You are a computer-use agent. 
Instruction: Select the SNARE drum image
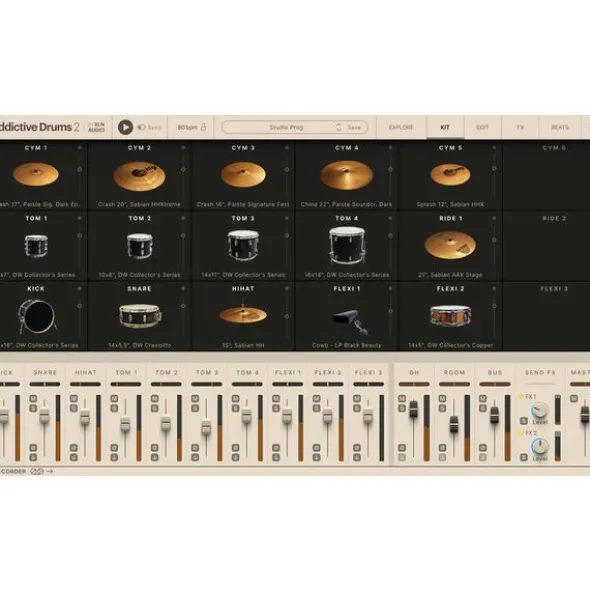[x=140, y=315]
